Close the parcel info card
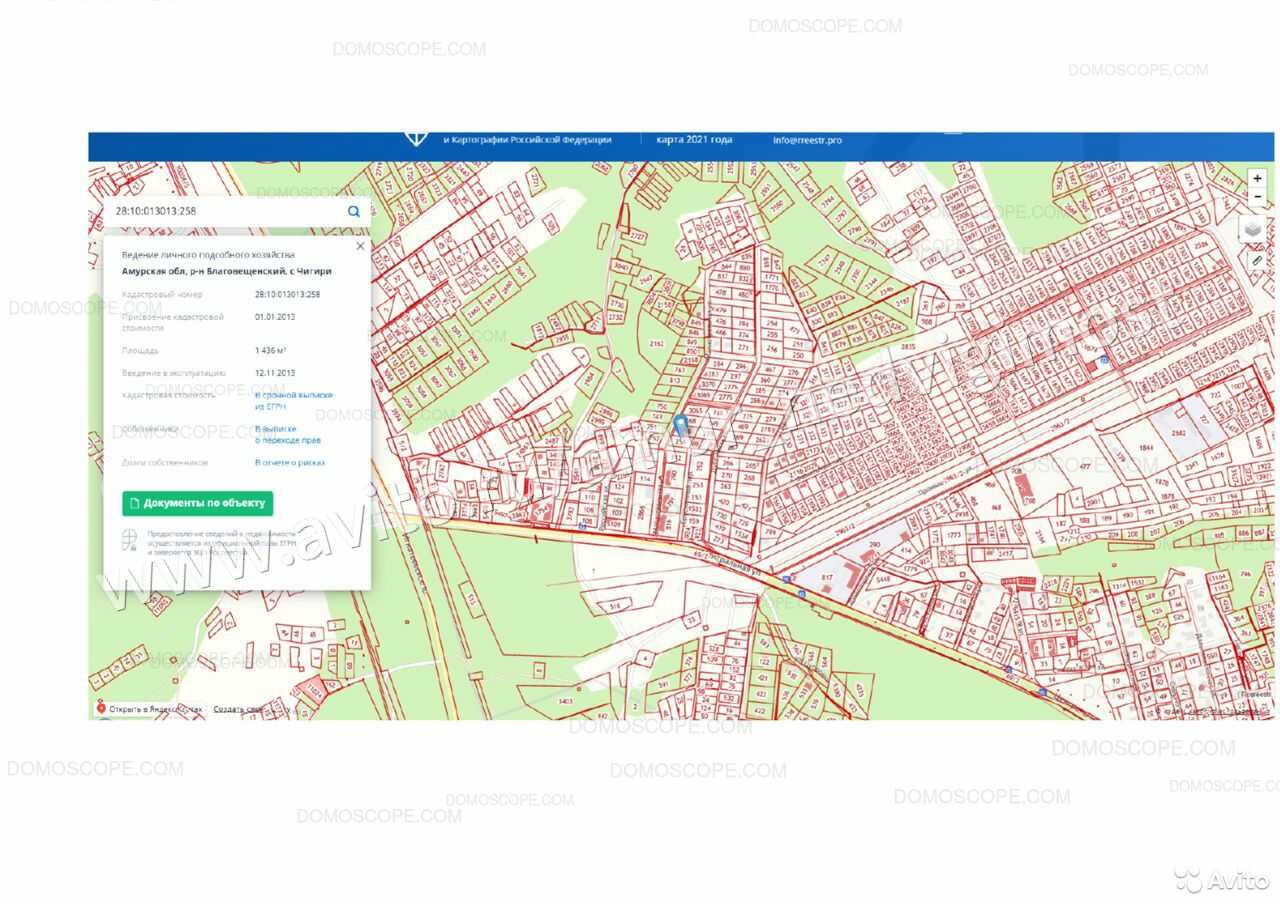Viewport: 1280px width, 904px height. click(360, 246)
